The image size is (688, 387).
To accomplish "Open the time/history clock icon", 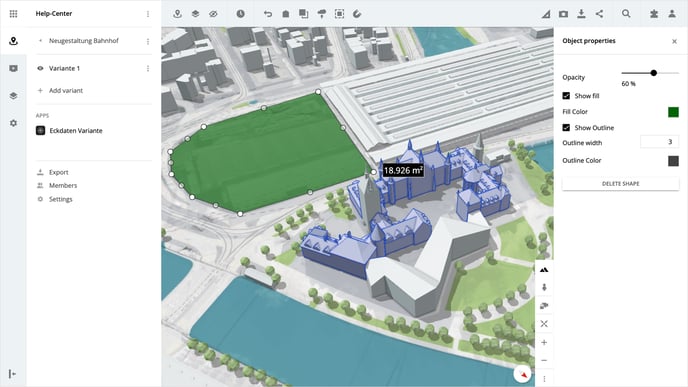I will click(240, 14).
